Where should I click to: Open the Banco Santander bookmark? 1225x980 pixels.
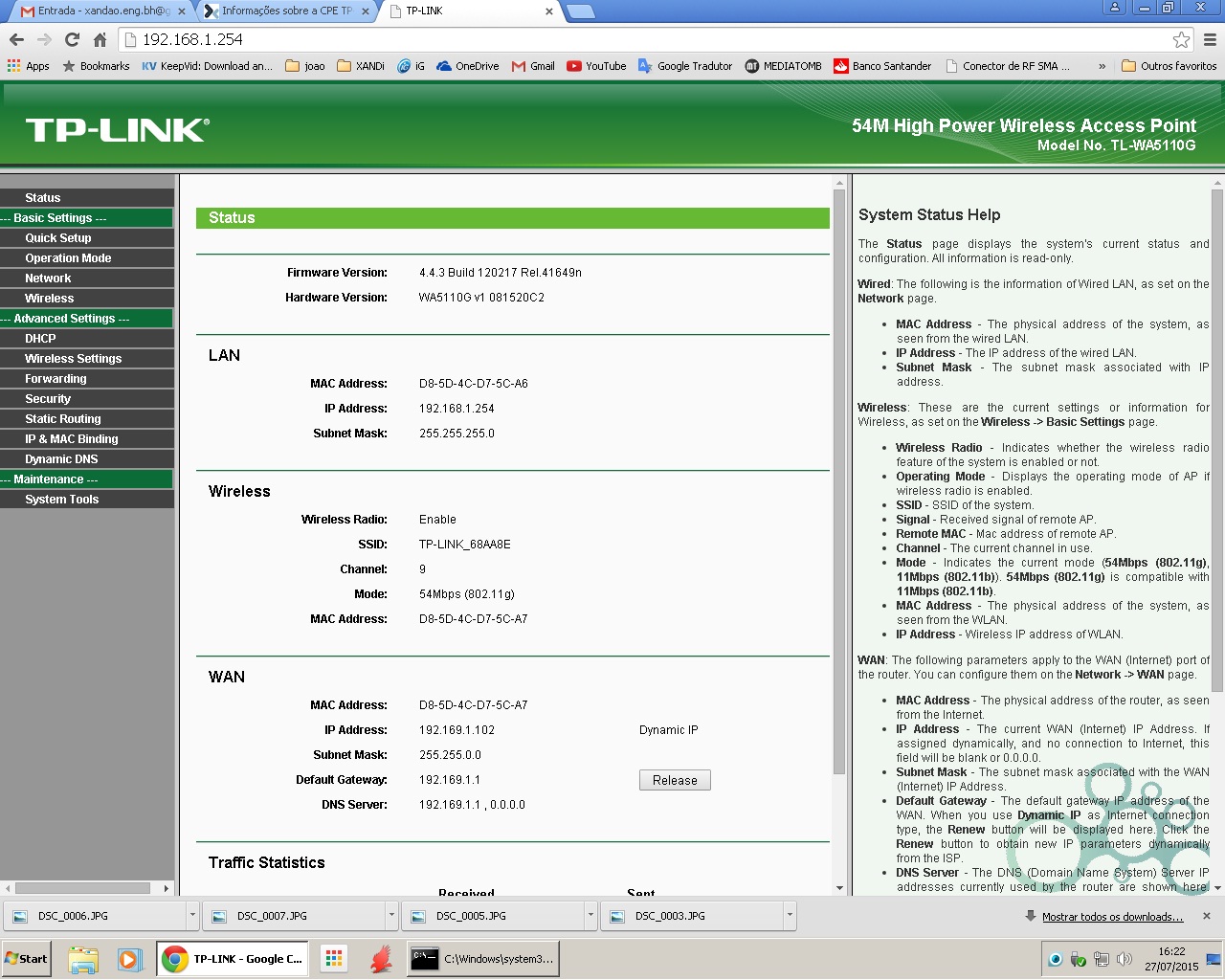point(882,66)
